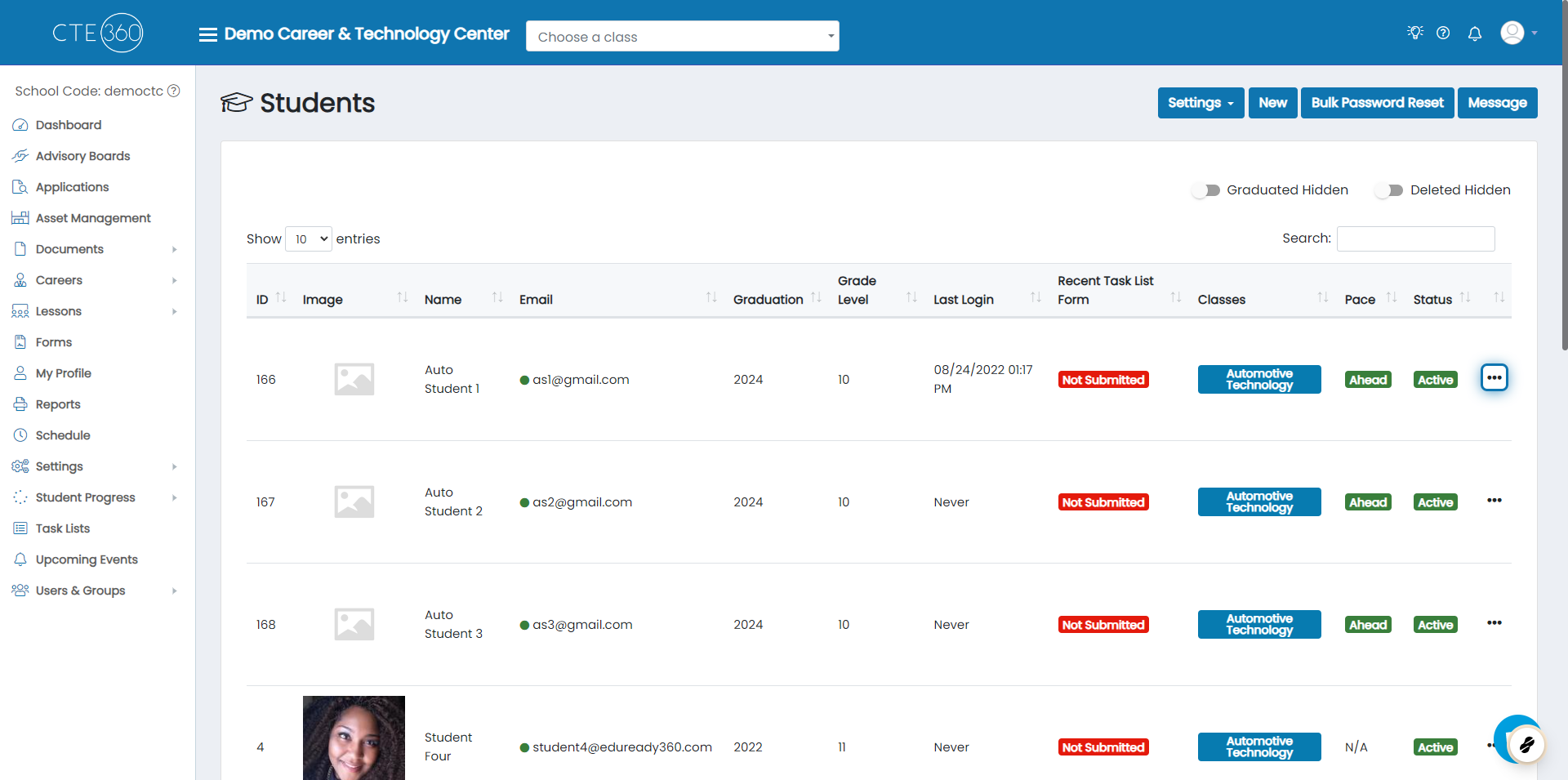This screenshot has height=780, width=1568.
Task: Expand the Lessons sidebar submenu arrow
Action: (x=175, y=311)
